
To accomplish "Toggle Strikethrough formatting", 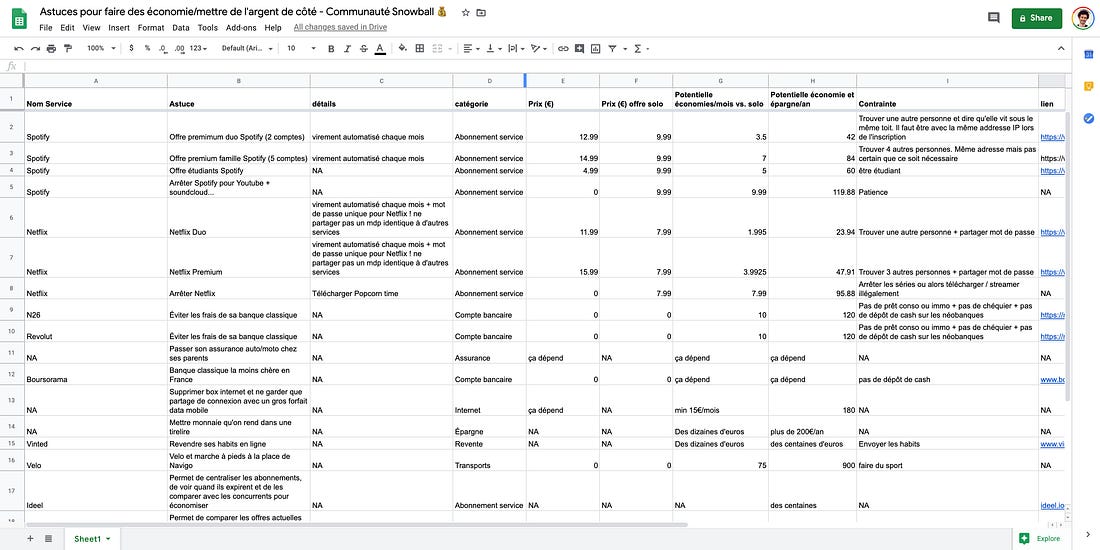I will point(363,48).
